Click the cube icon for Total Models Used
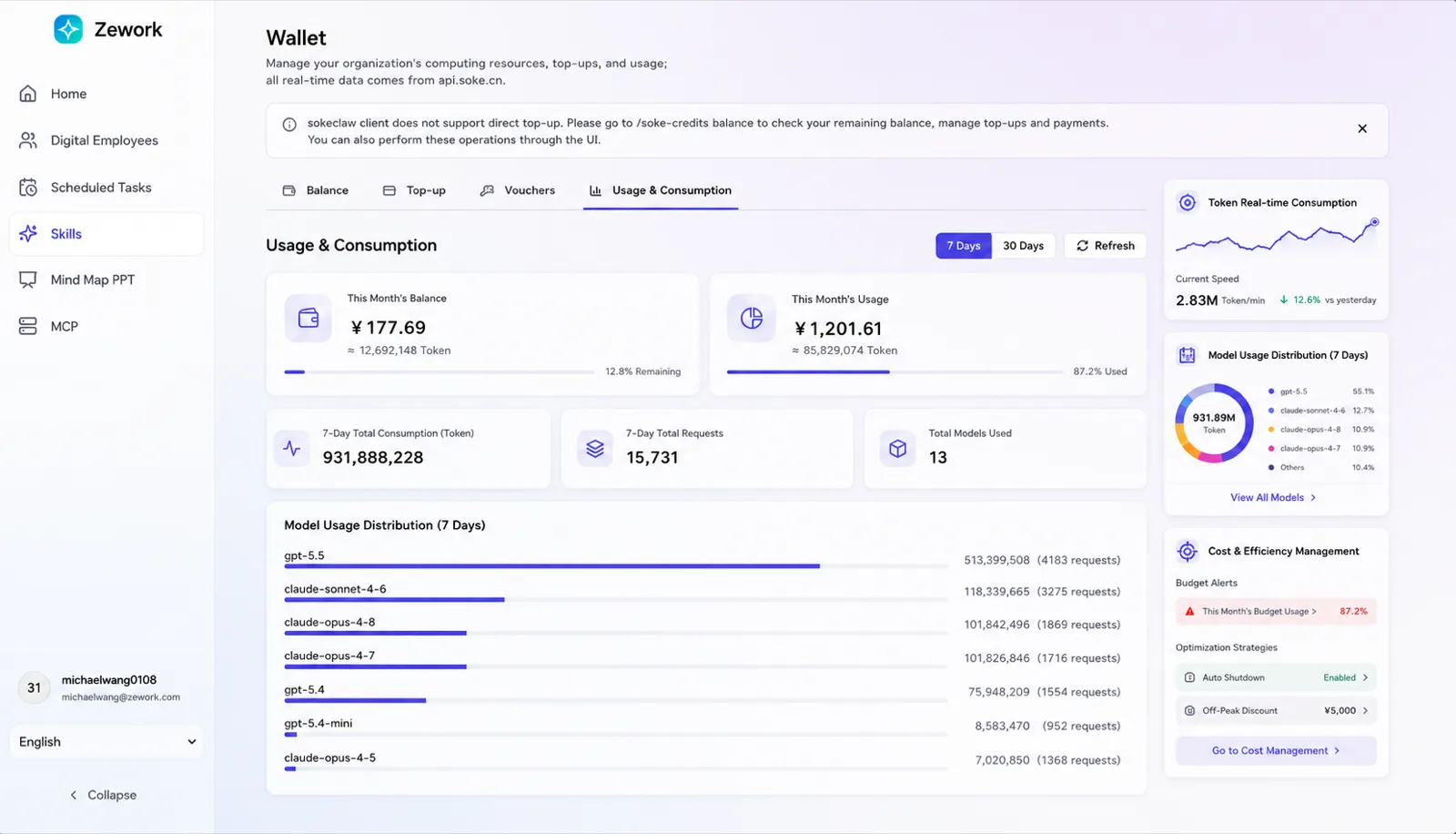The image size is (1456, 834). point(897,448)
